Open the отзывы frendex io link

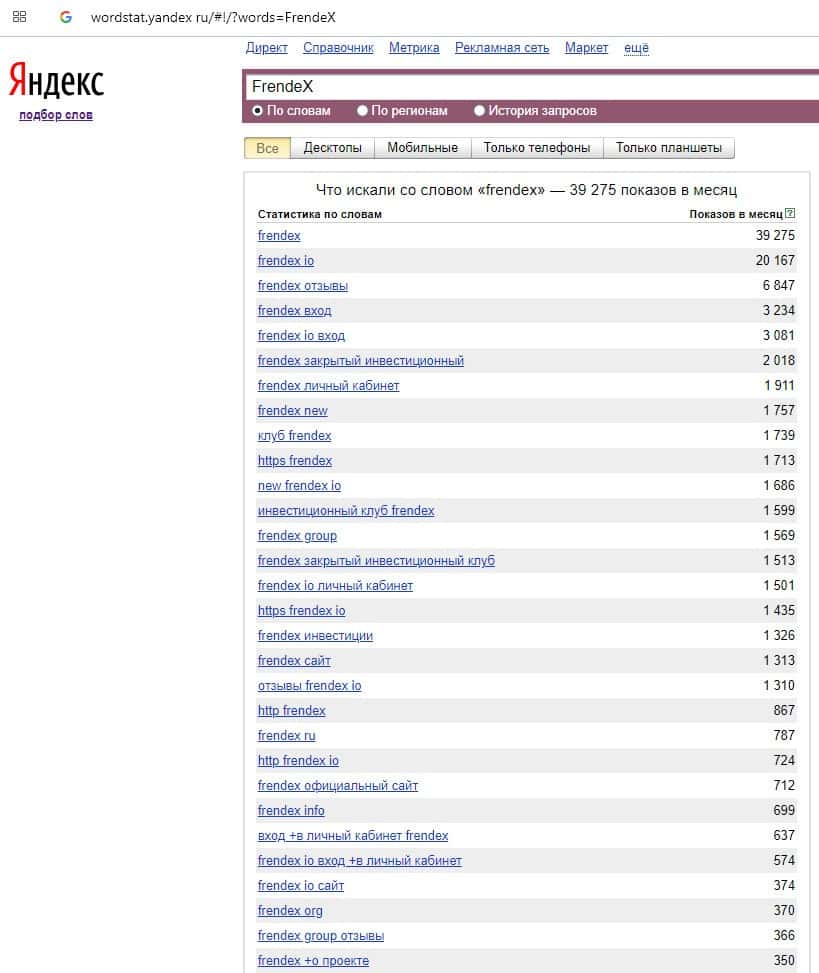point(310,685)
